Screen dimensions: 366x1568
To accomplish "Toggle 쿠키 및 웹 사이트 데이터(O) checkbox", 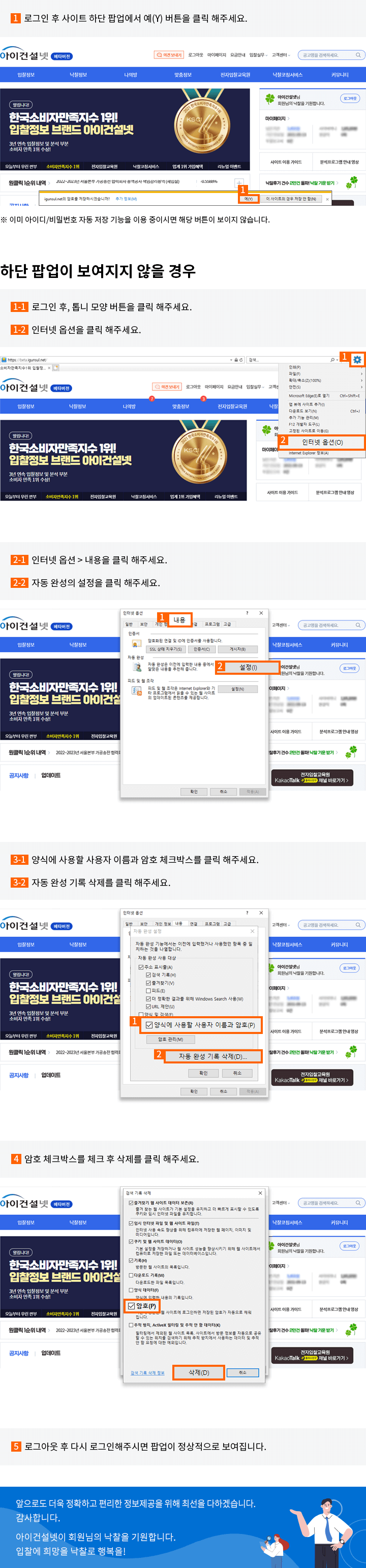I will [x=132, y=1241].
